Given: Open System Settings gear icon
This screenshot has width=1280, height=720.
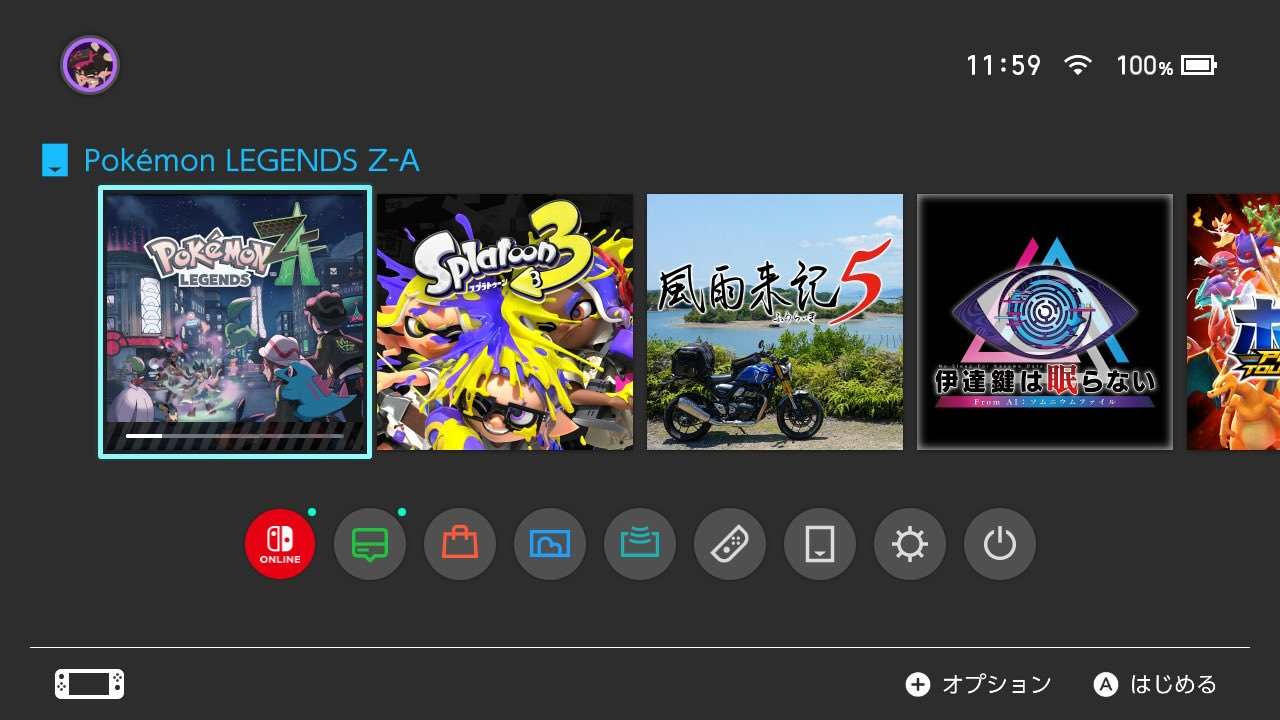Looking at the screenshot, I should point(910,544).
